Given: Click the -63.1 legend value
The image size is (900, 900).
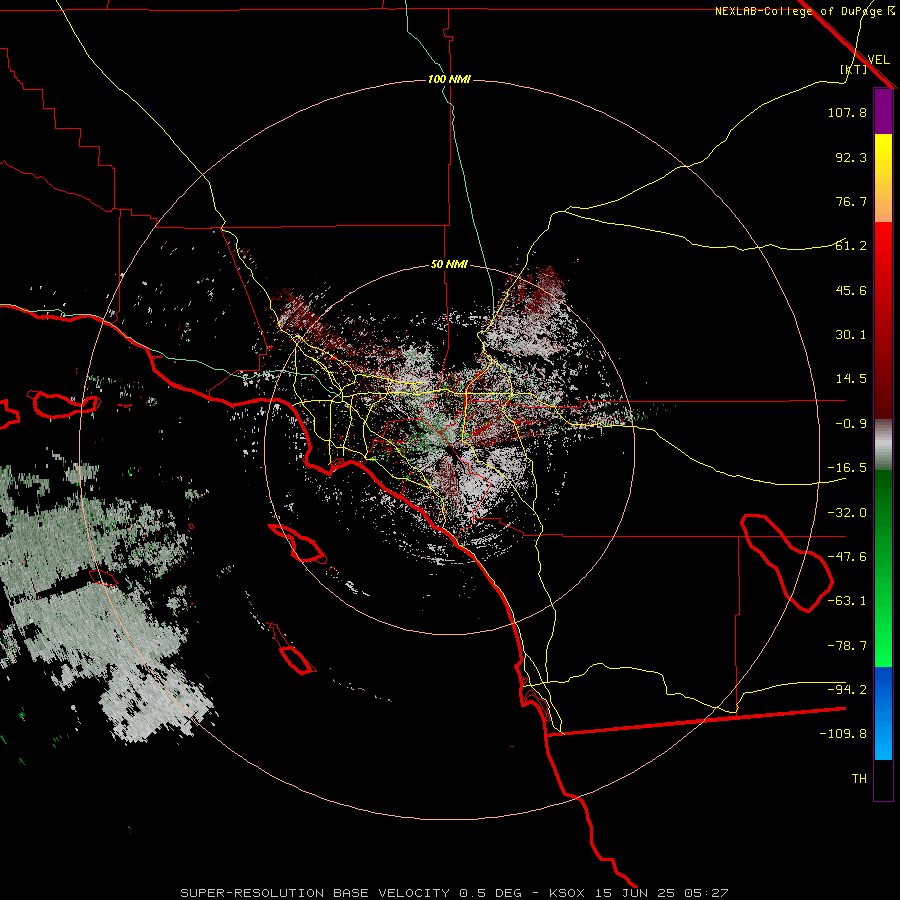Looking at the screenshot, I should (847, 601).
